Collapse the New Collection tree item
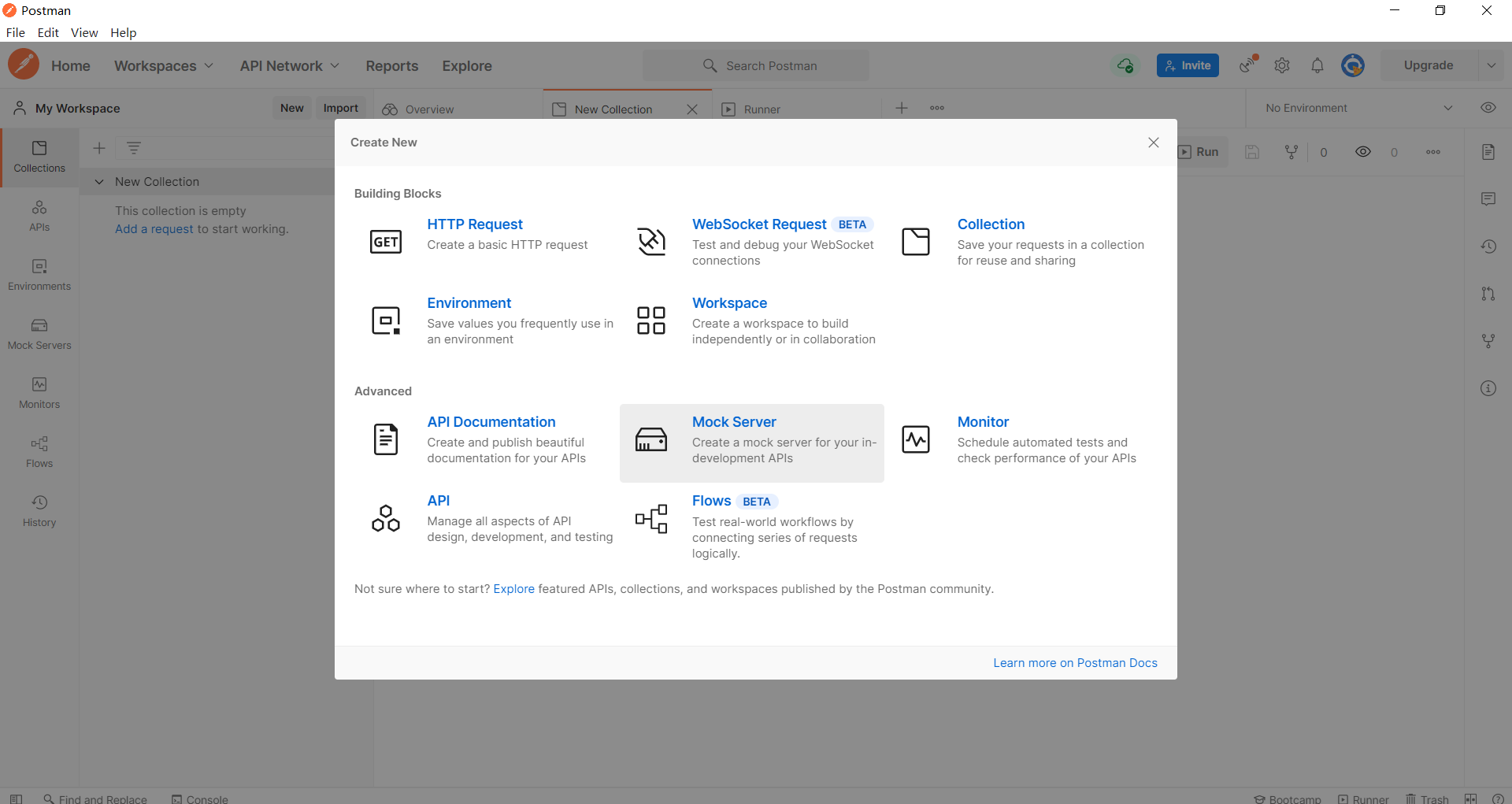 click(x=99, y=182)
